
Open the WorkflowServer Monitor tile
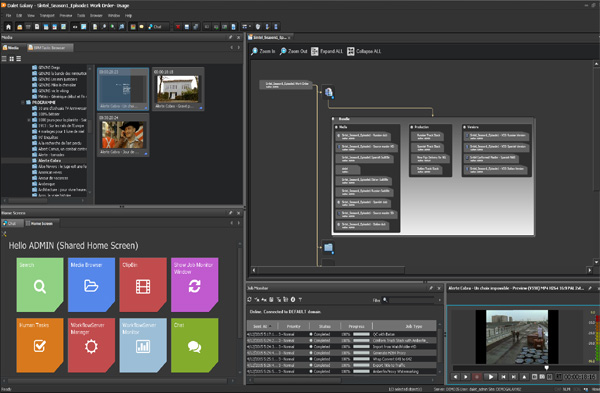click(x=143, y=345)
